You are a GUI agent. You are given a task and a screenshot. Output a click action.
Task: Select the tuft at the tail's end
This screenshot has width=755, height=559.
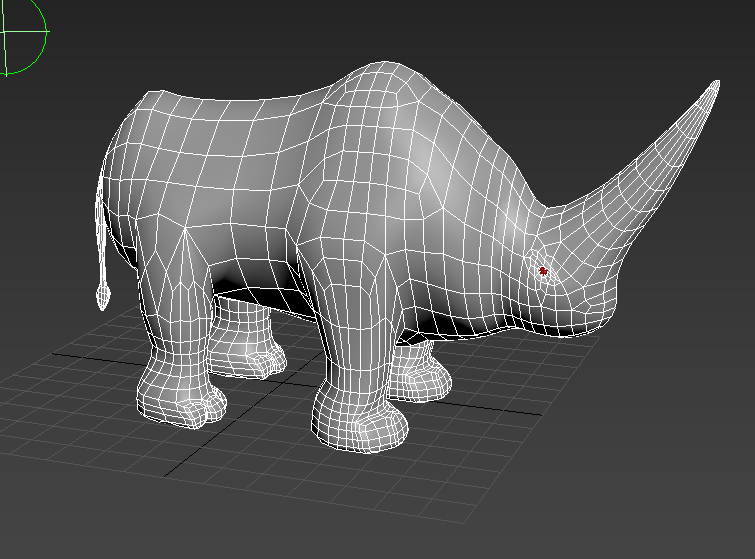coord(102,296)
